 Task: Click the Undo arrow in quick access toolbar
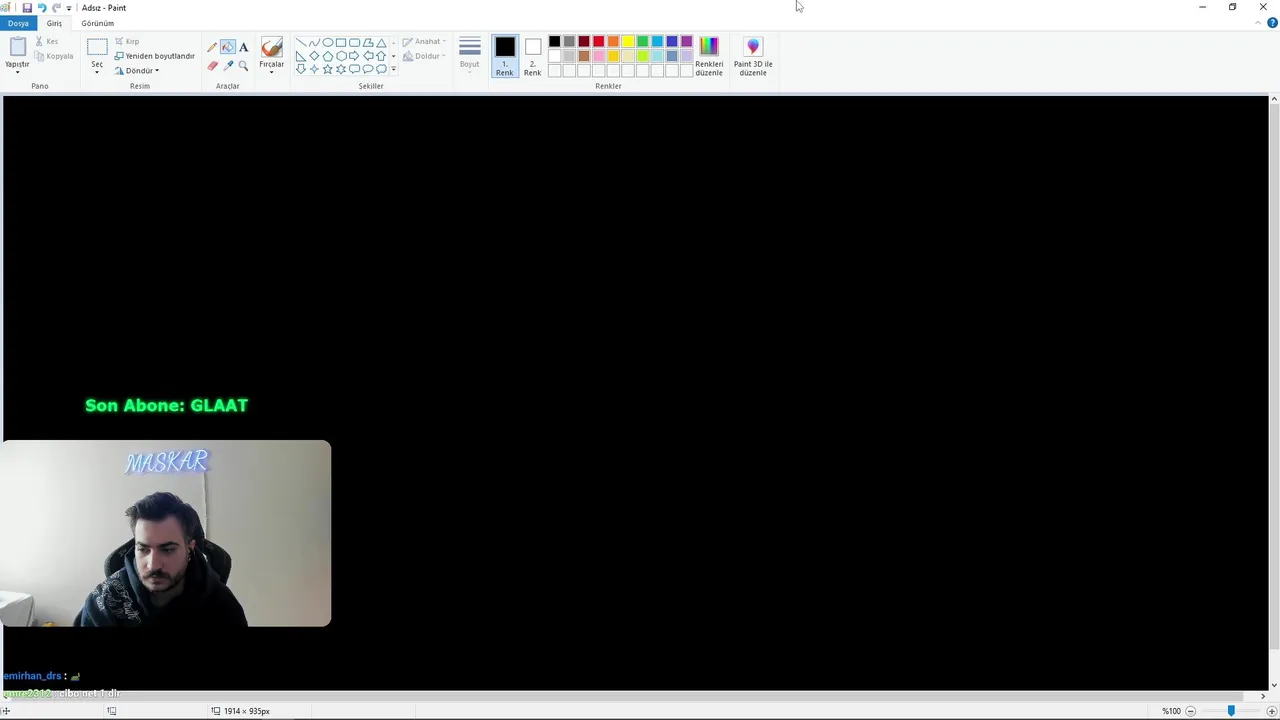coord(41,7)
